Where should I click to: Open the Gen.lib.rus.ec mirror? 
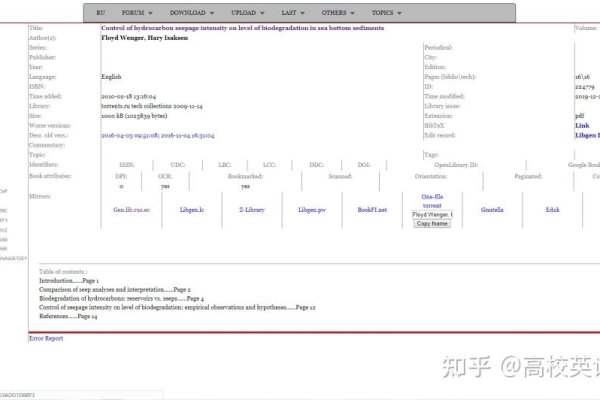coord(133,210)
